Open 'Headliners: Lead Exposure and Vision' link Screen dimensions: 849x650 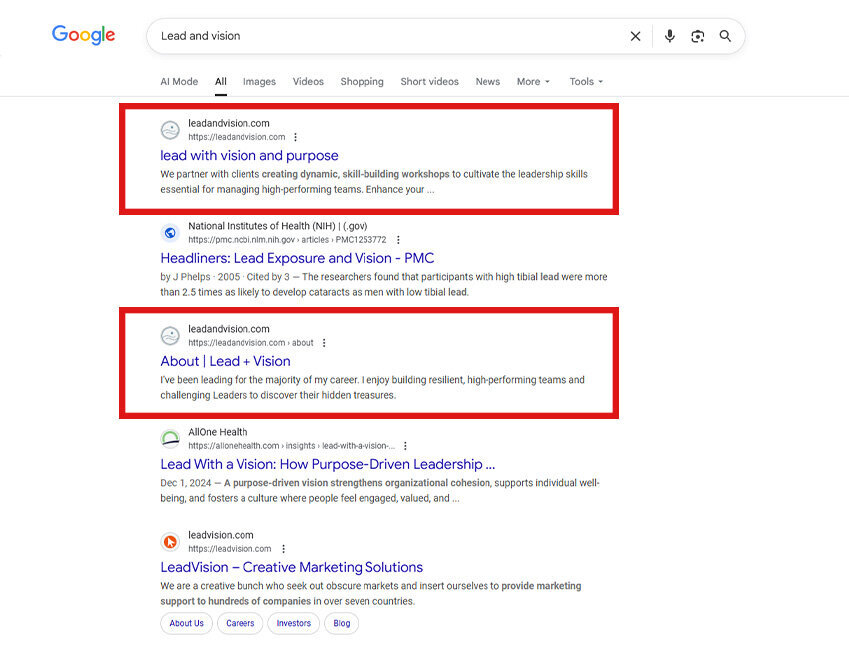(297, 258)
